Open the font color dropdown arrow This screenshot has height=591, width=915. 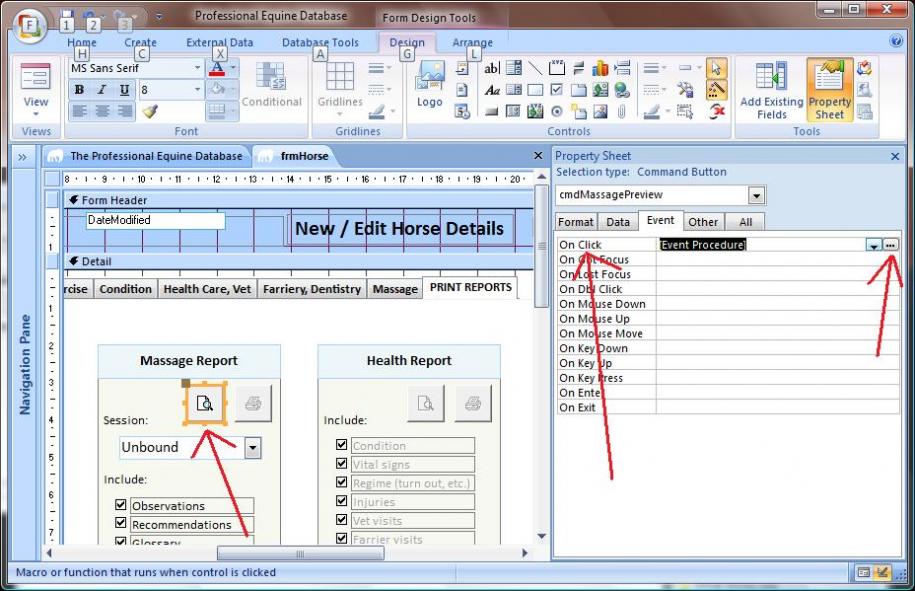pyautogui.click(x=232, y=68)
